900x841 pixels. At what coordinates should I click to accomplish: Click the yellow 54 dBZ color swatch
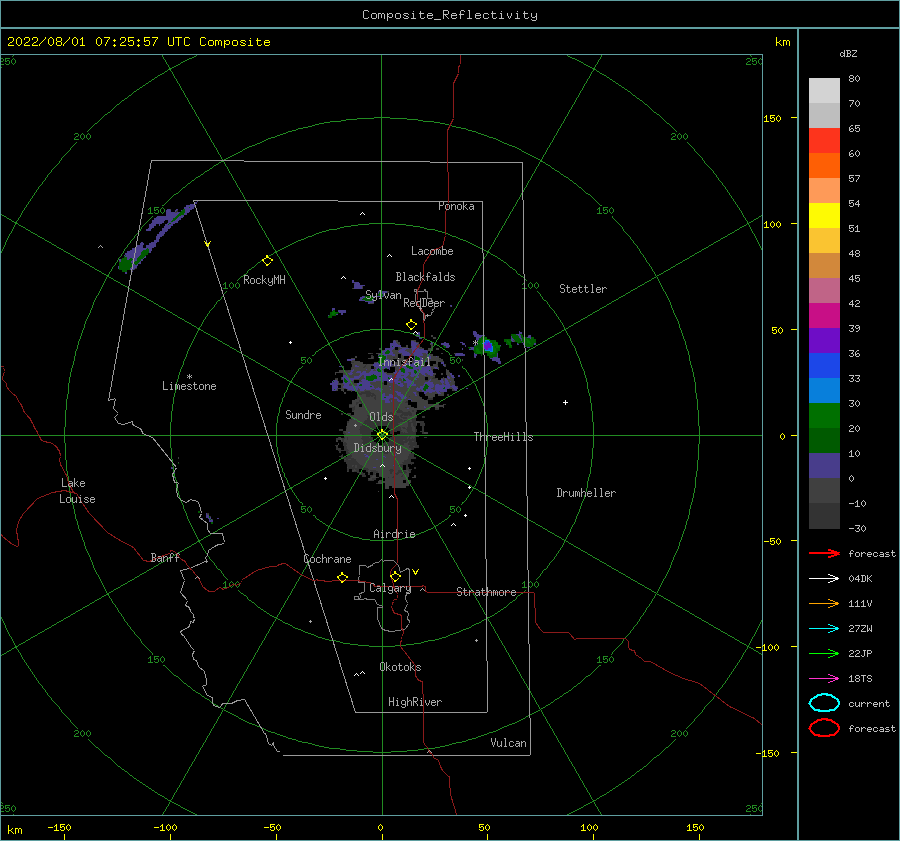[x=824, y=216]
